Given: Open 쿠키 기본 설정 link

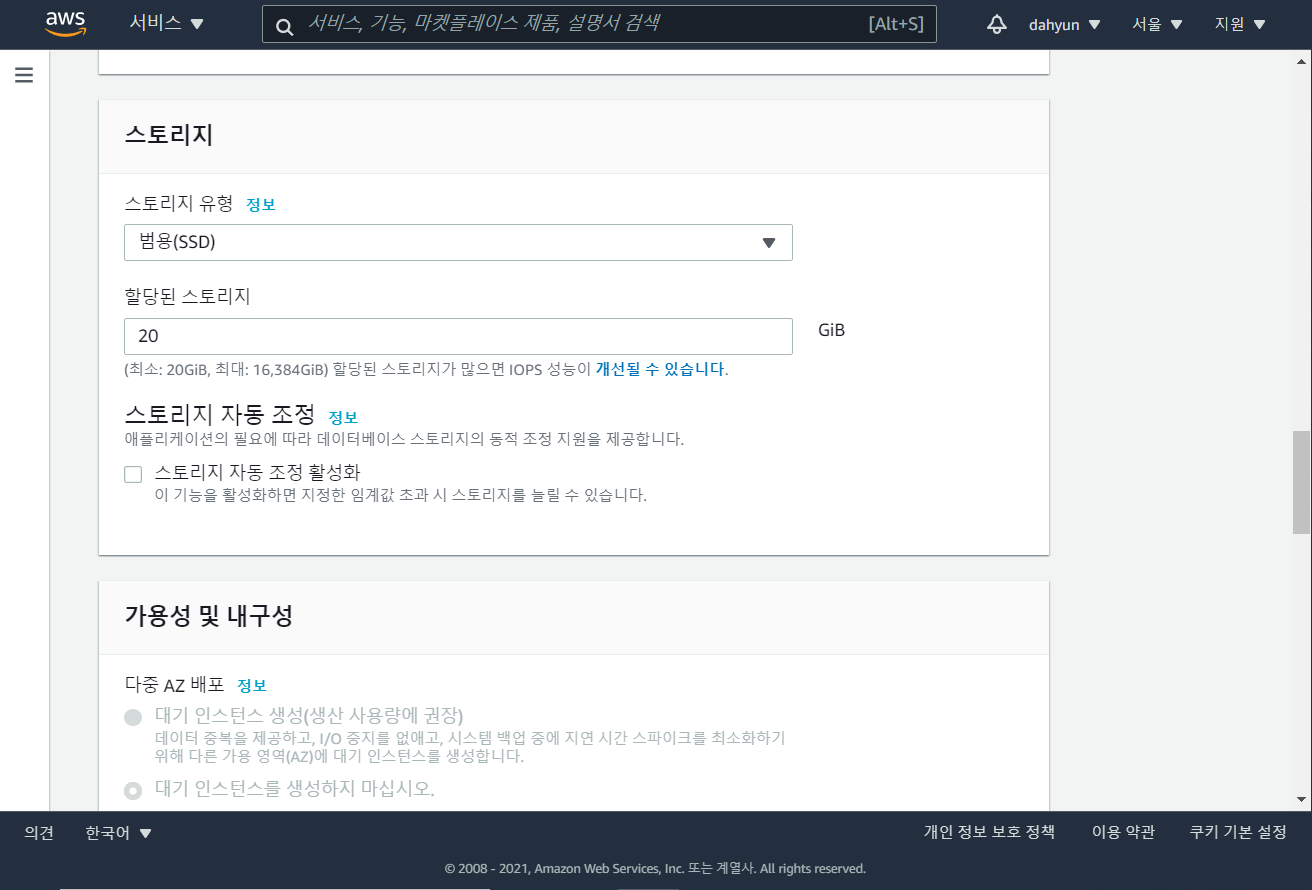Looking at the screenshot, I should [x=1238, y=832].
